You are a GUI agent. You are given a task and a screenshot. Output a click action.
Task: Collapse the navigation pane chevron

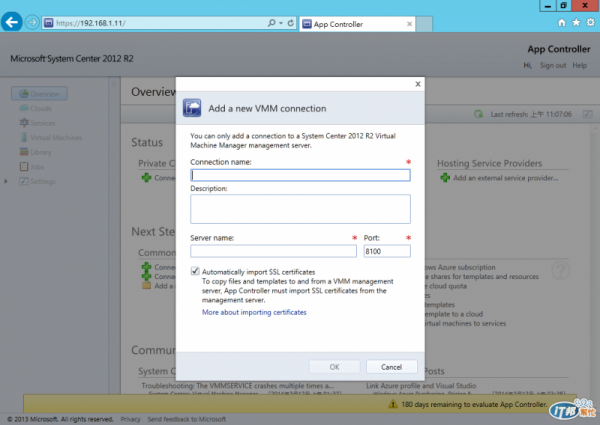pos(114,83)
